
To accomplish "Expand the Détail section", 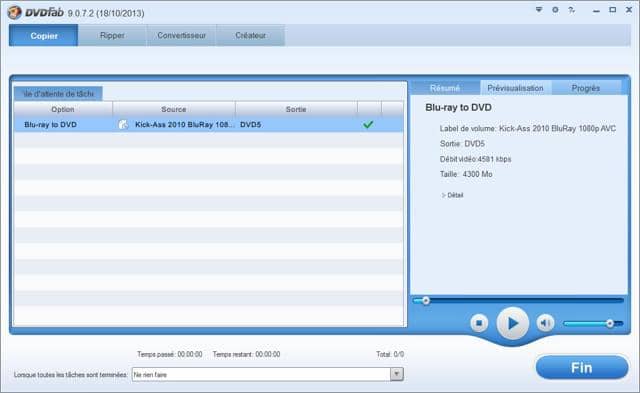I will (452, 195).
